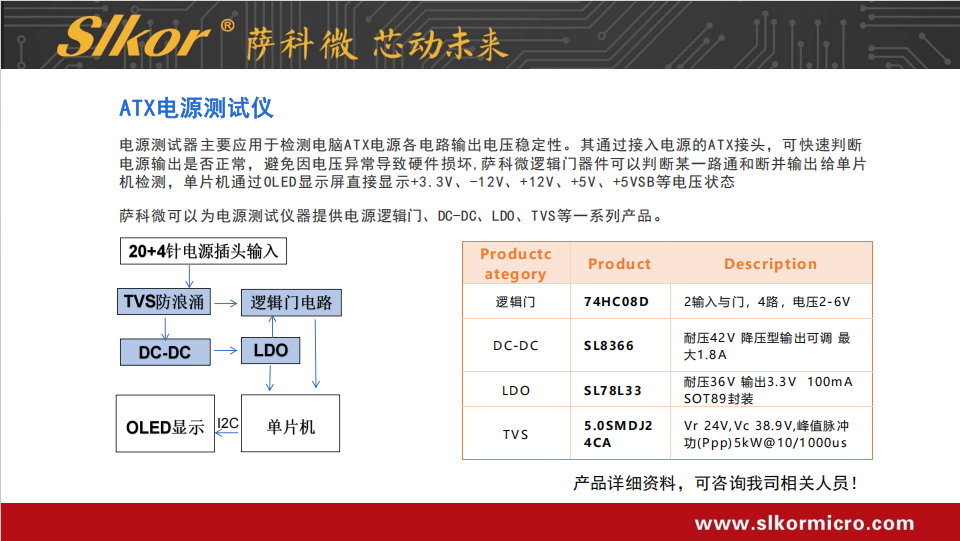Click the 'Product' column header
This screenshot has height=541, width=960.
click(x=620, y=264)
